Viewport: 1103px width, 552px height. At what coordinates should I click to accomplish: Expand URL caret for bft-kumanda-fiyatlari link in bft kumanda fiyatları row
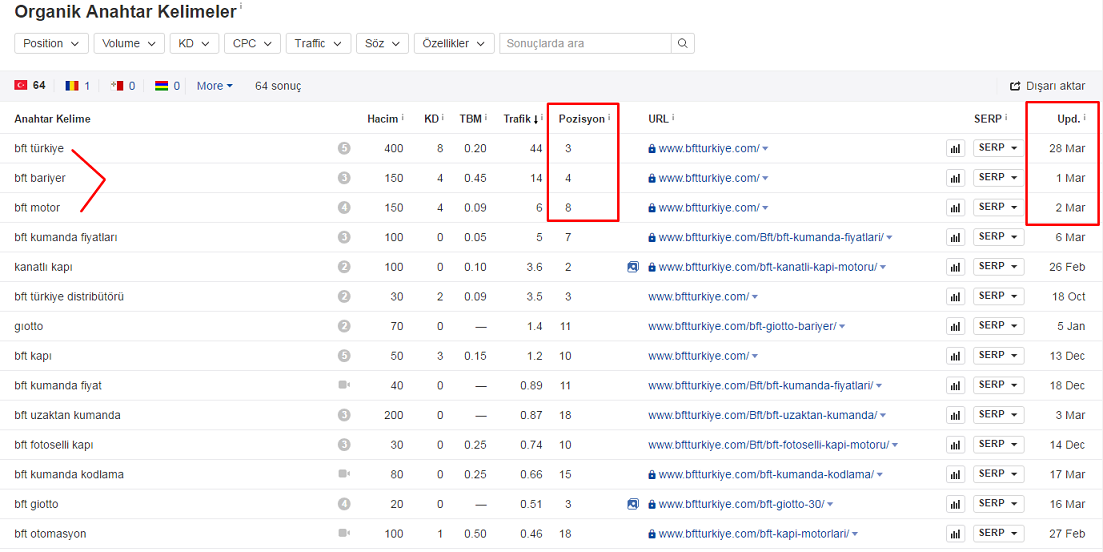point(889,238)
